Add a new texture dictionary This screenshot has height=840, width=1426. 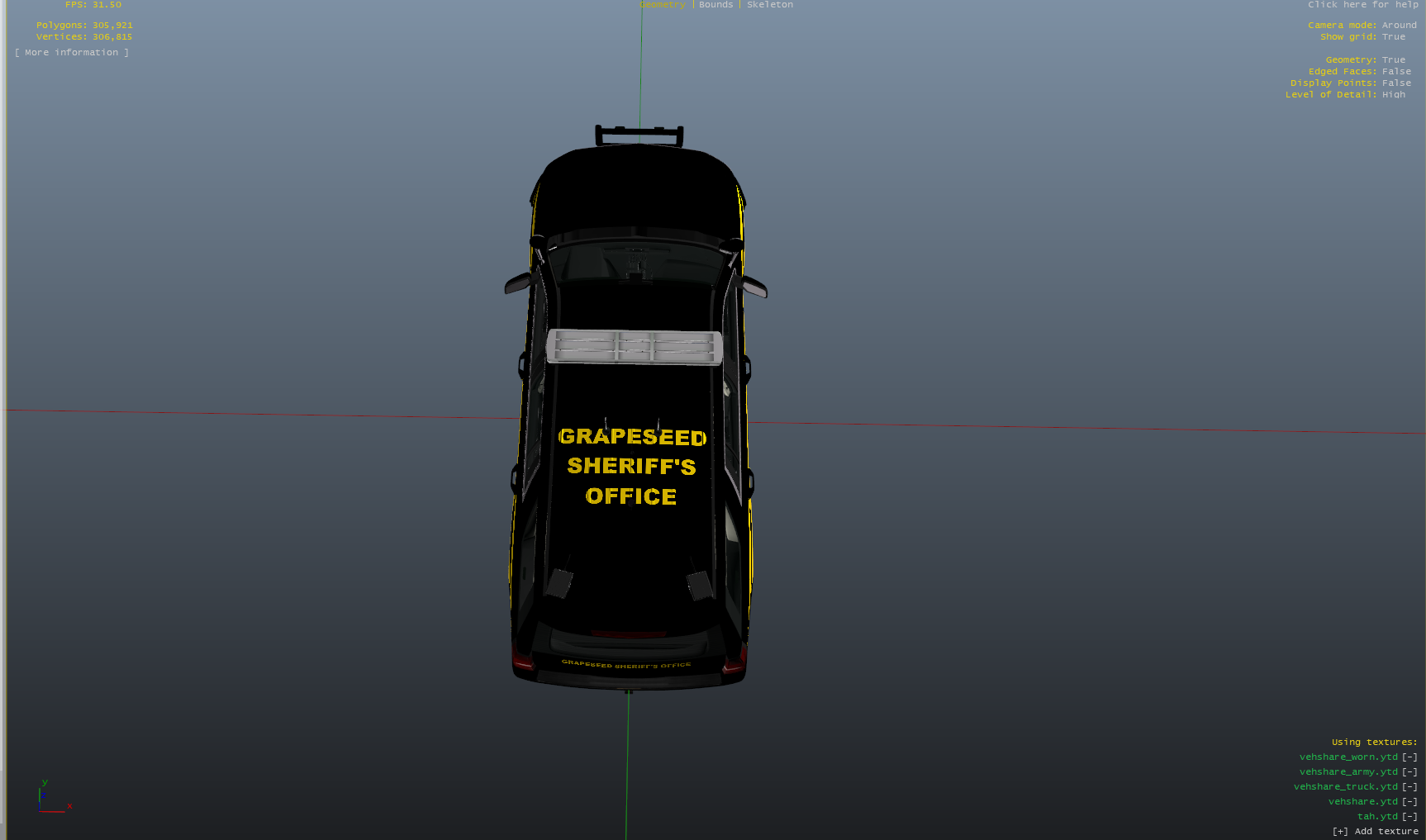pyautogui.click(x=1376, y=831)
